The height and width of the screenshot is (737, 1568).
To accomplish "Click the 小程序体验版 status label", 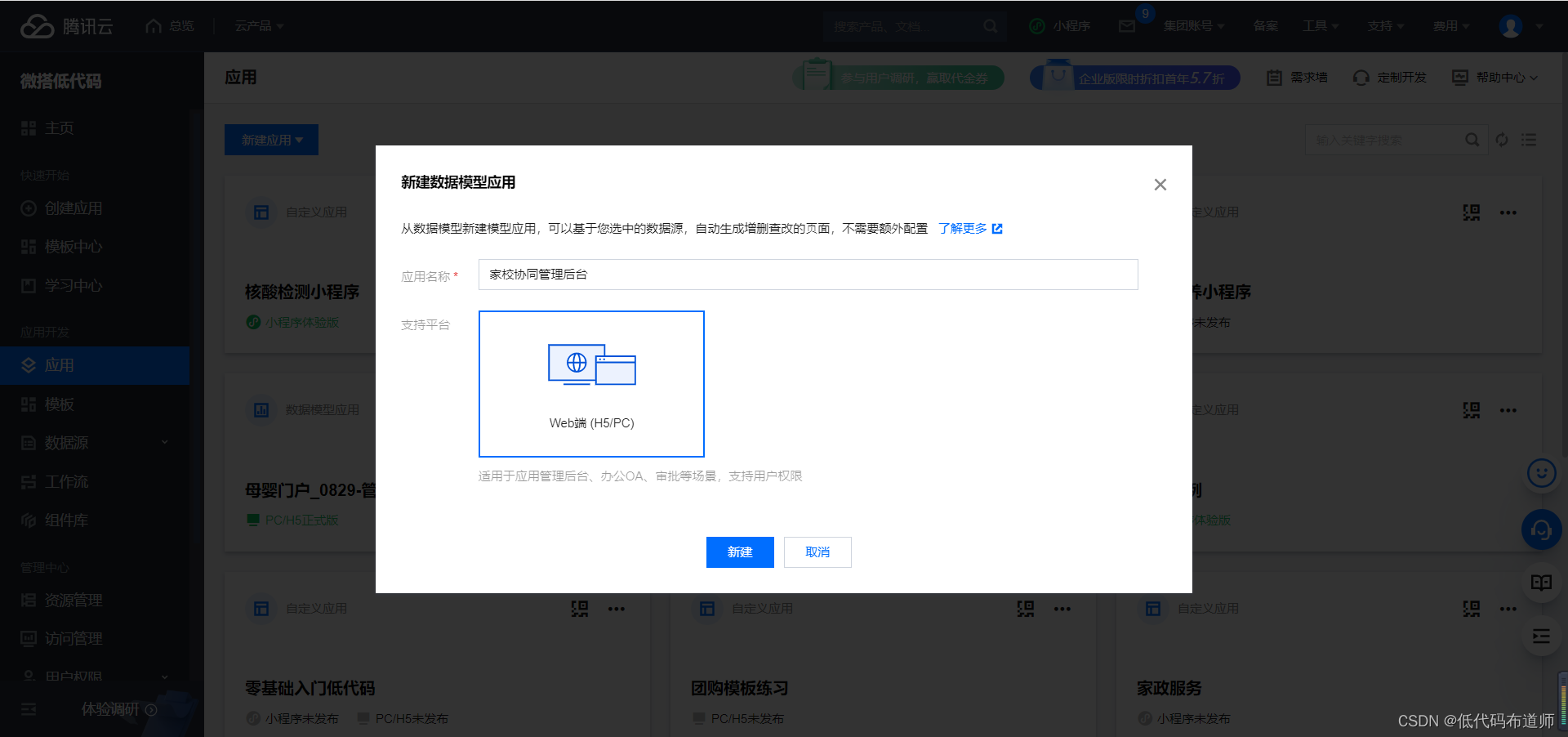I will 292,323.
